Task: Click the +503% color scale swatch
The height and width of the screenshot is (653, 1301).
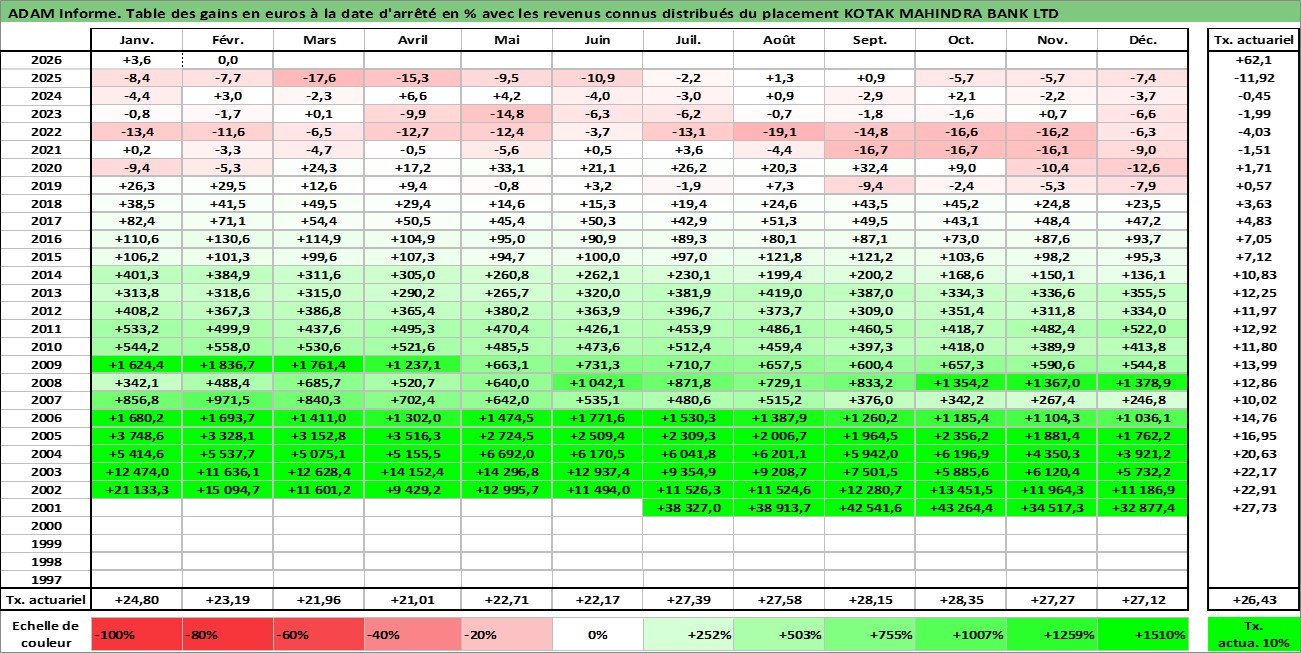Action: (778, 634)
